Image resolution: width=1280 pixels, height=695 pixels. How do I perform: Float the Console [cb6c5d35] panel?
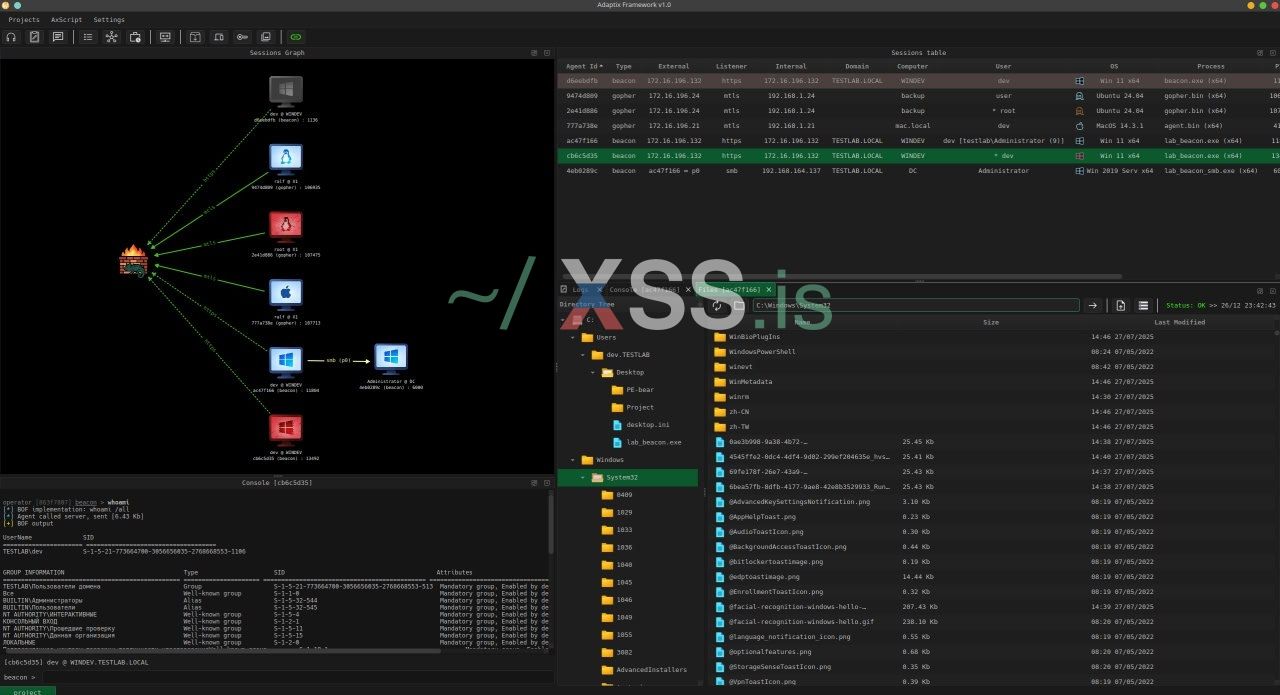(x=534, y=482)
